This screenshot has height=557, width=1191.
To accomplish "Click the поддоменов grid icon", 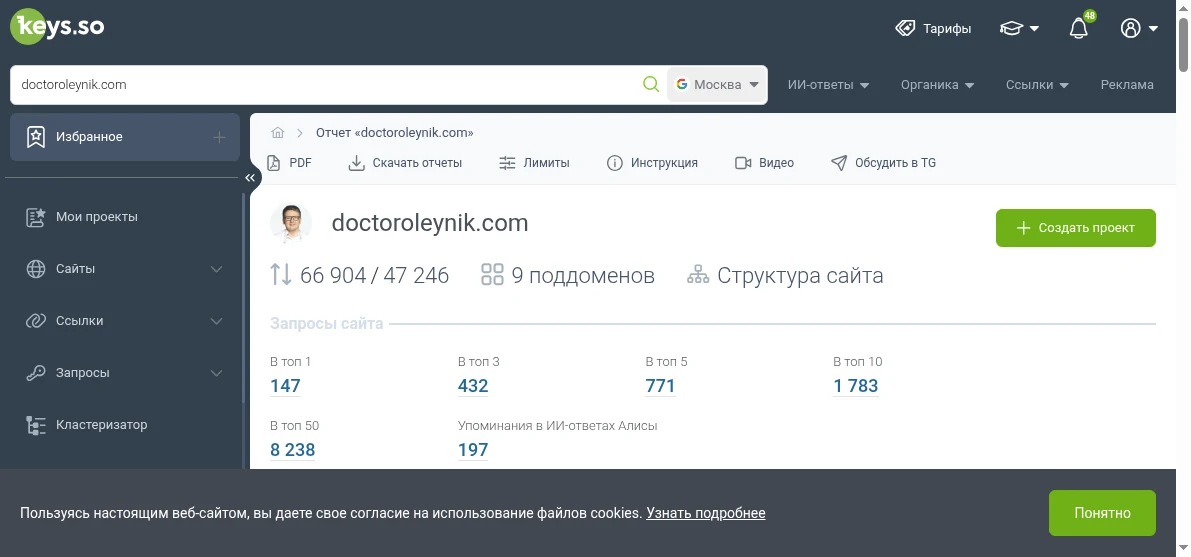I will click(492, 275).
